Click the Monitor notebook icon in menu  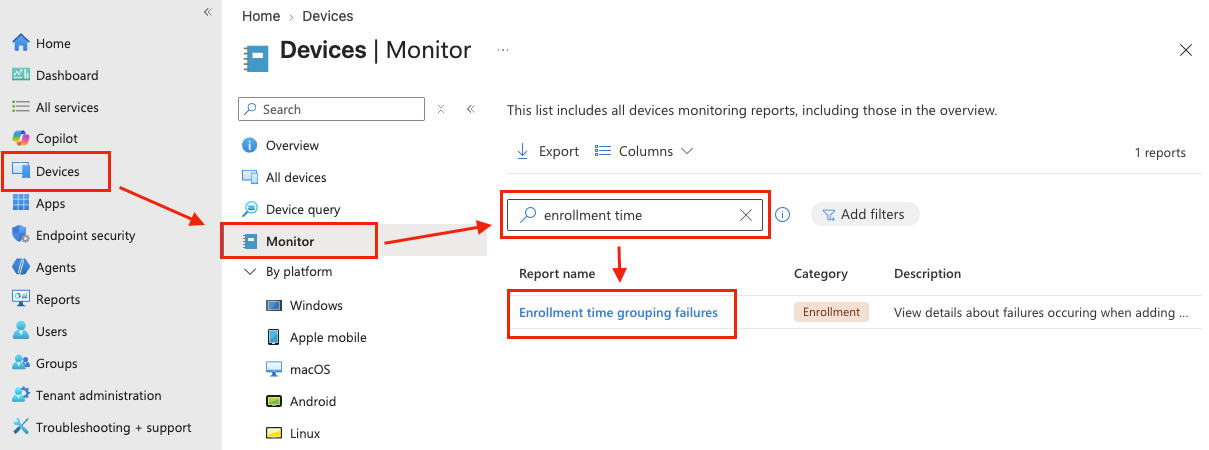tap(250, 241)
